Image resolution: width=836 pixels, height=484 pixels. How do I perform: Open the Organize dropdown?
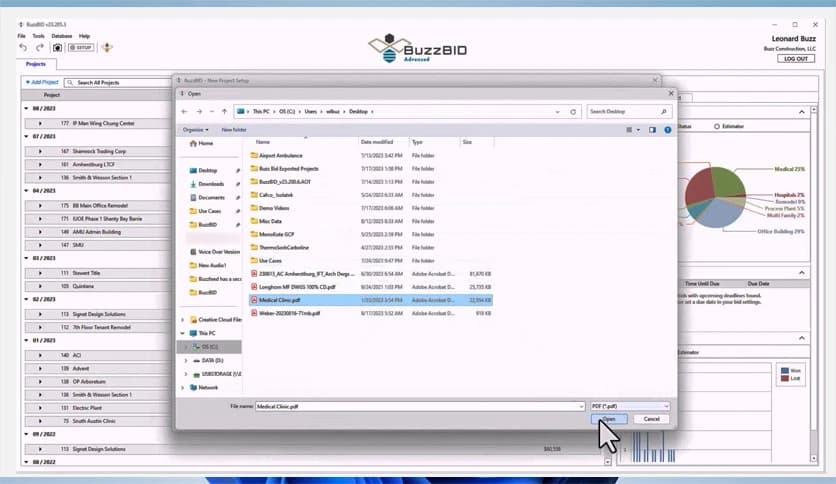[x=195, y=130]
